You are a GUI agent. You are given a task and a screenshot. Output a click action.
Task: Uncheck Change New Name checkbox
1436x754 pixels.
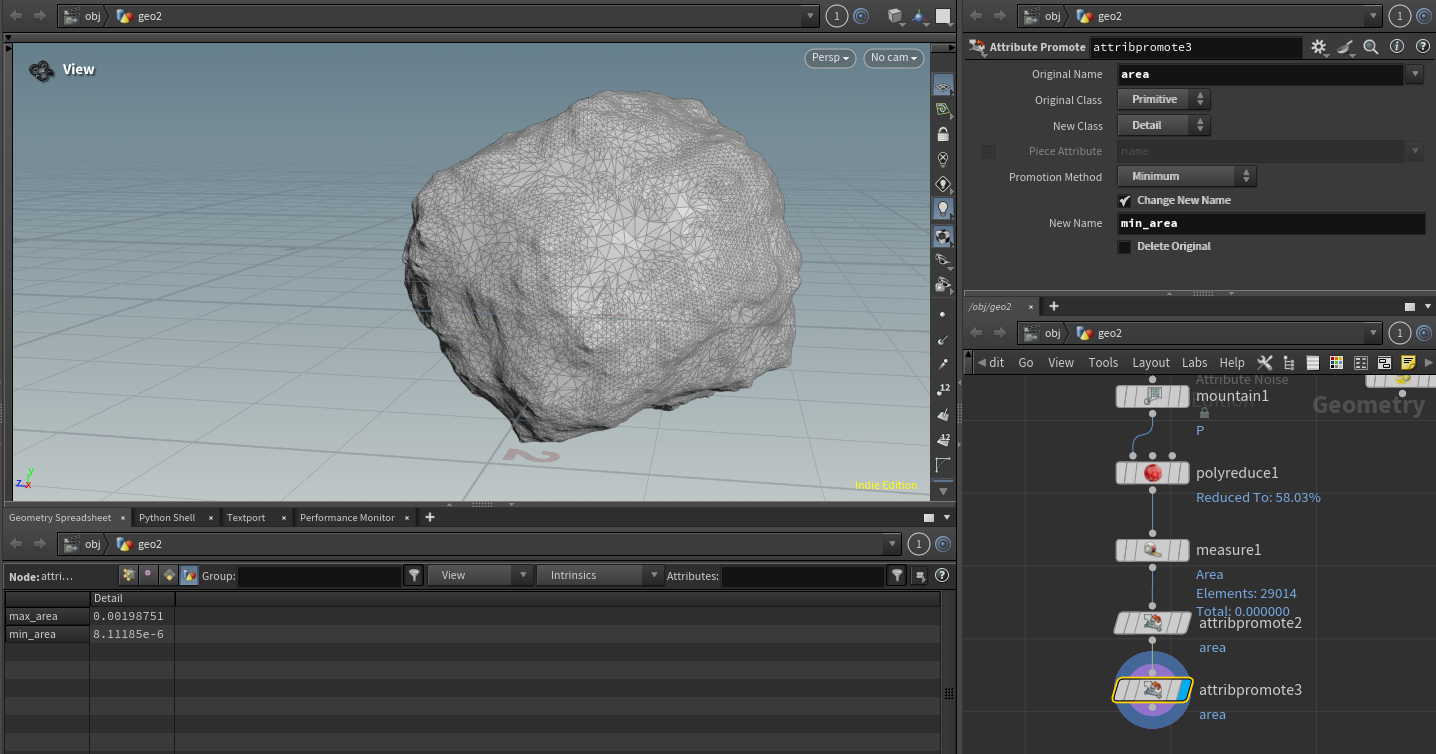tap(1125, 200)
